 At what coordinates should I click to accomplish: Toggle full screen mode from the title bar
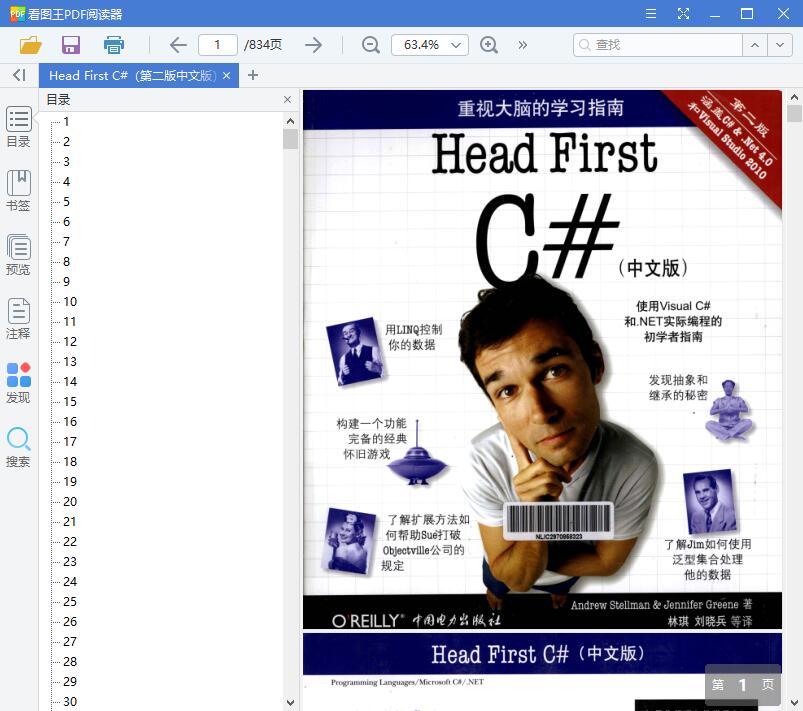pos(684,14)
